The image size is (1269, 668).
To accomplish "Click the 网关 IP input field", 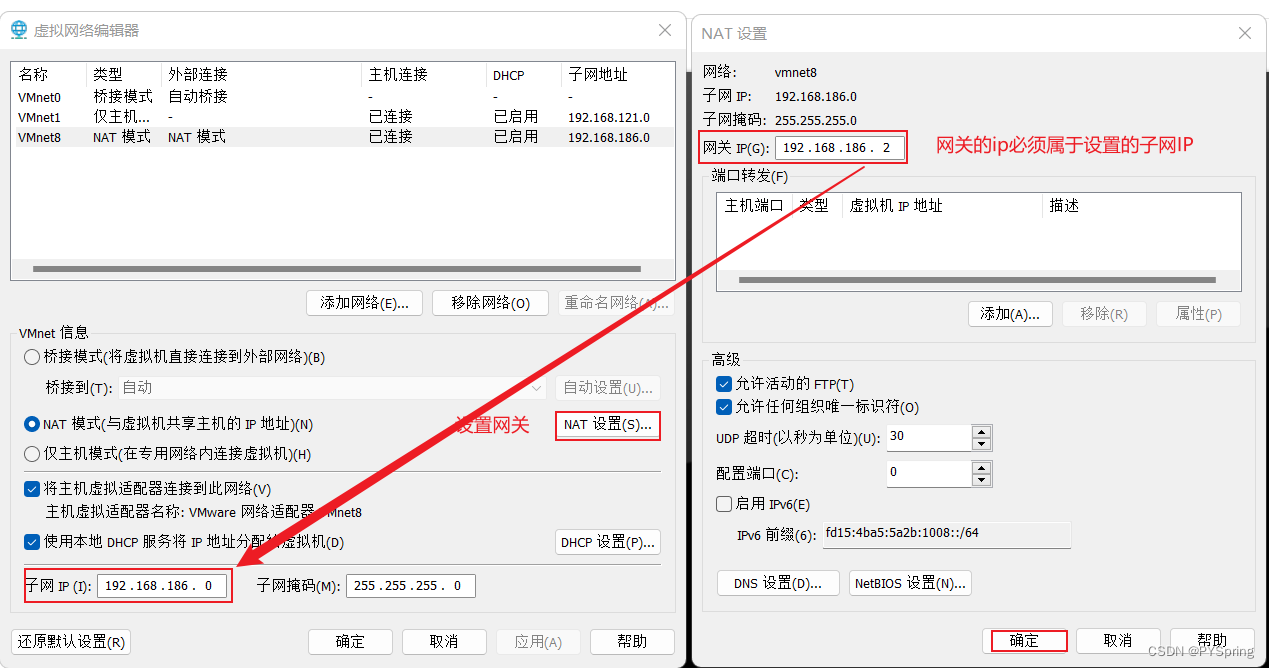I will pyautogui.click(x=840, y=148).
